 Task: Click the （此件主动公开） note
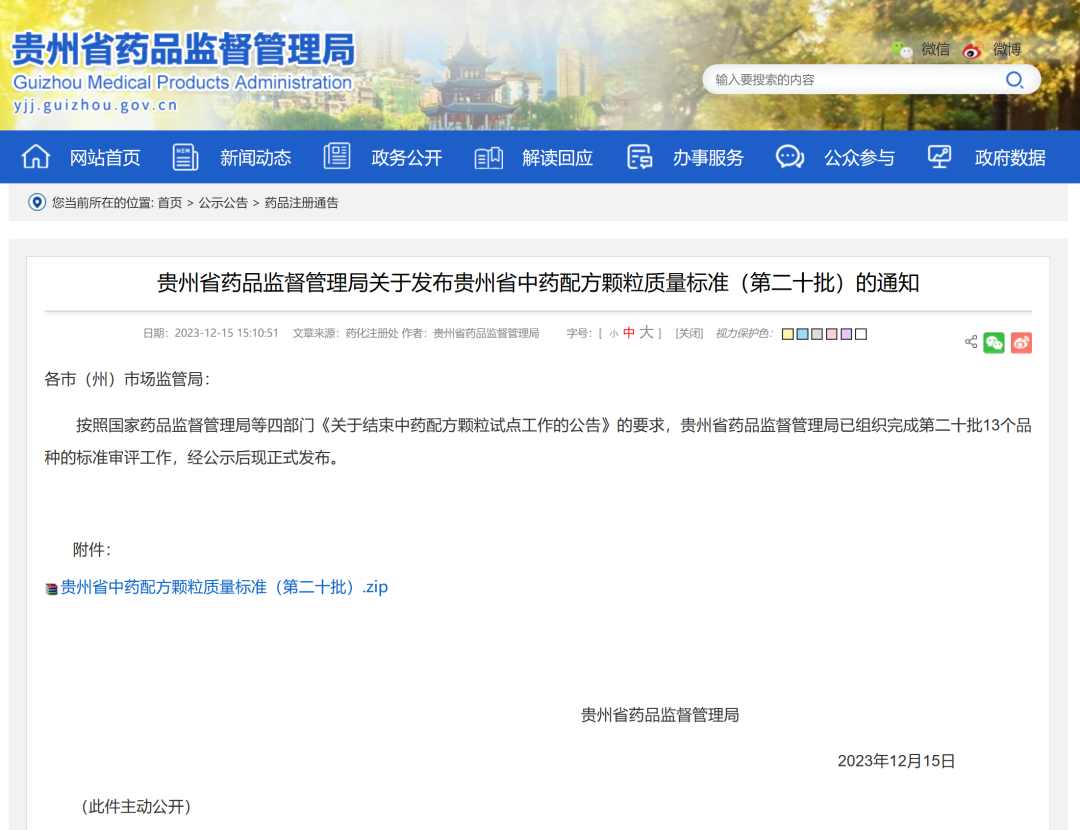[136, 807]
